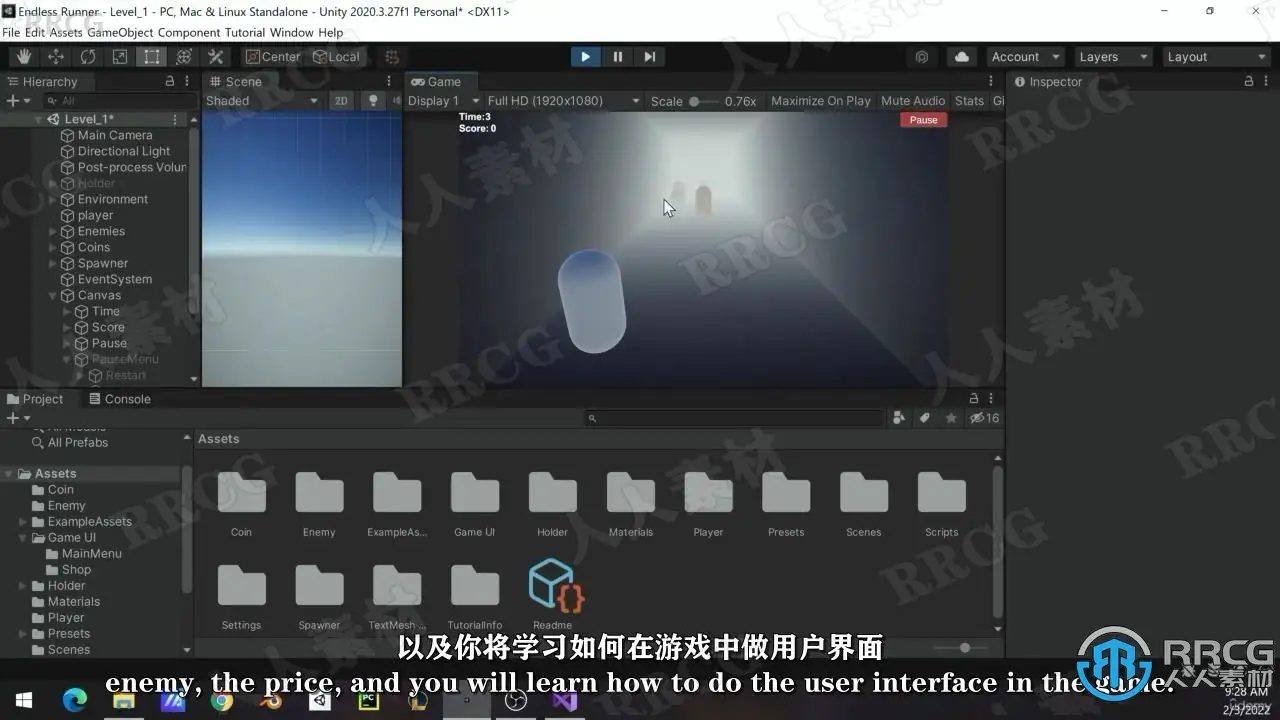Lock the Hierarchy panel

tap(170, 82)
